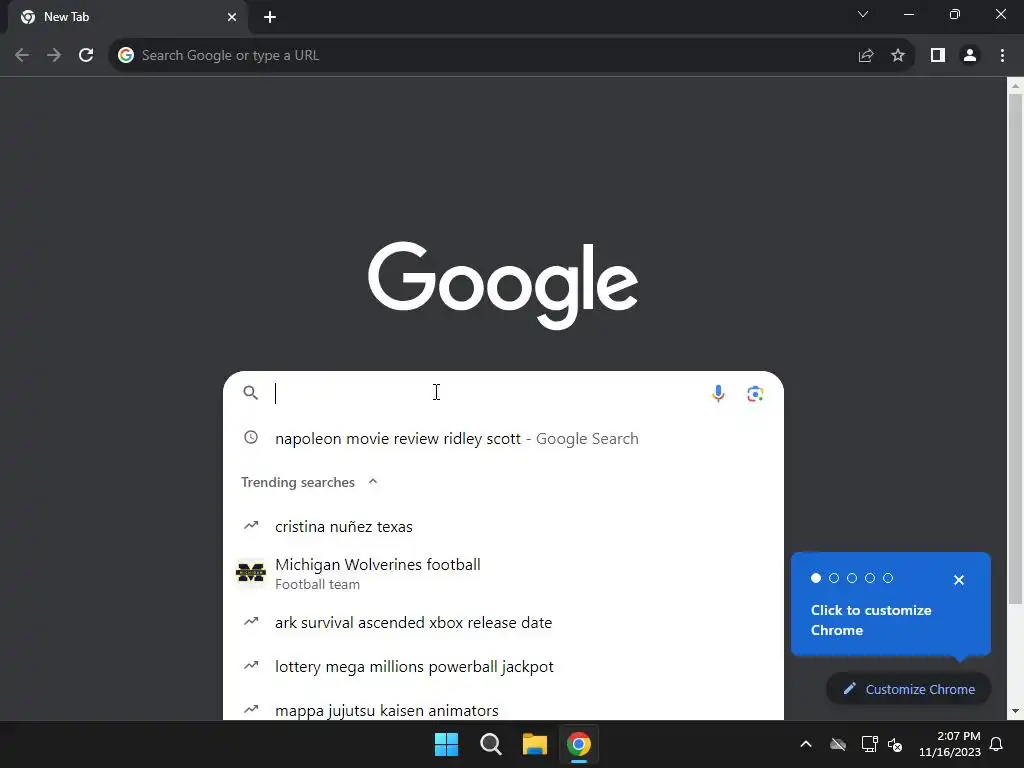
Task: Click the magnifier icon in search box
Action: click(251, 392)
